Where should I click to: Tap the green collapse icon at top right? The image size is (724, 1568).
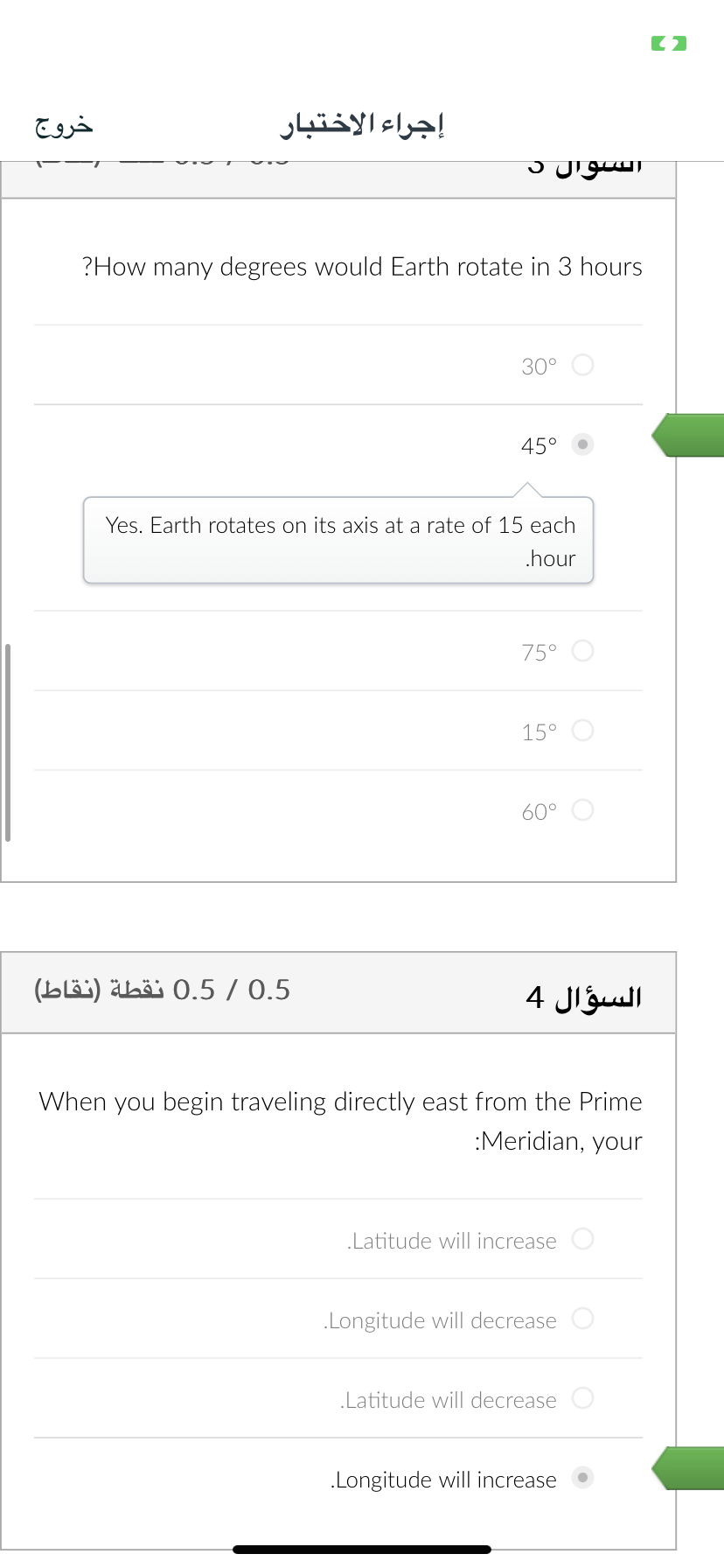point(669,43)
